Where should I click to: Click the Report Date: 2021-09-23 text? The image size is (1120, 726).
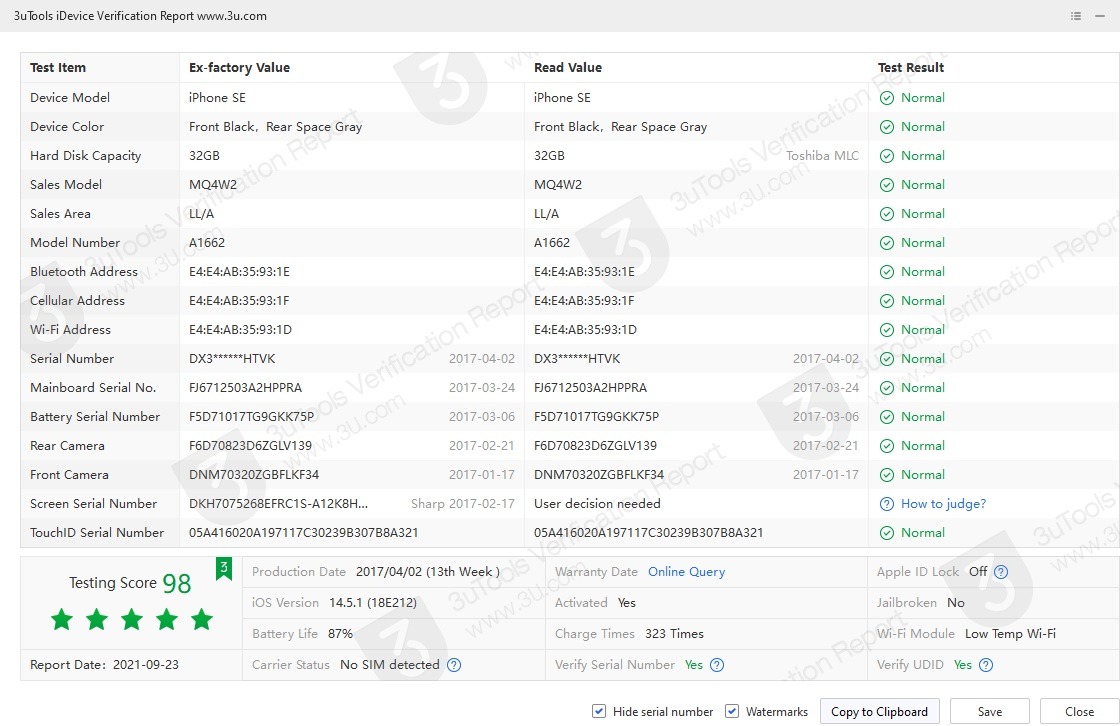(104, 665)
